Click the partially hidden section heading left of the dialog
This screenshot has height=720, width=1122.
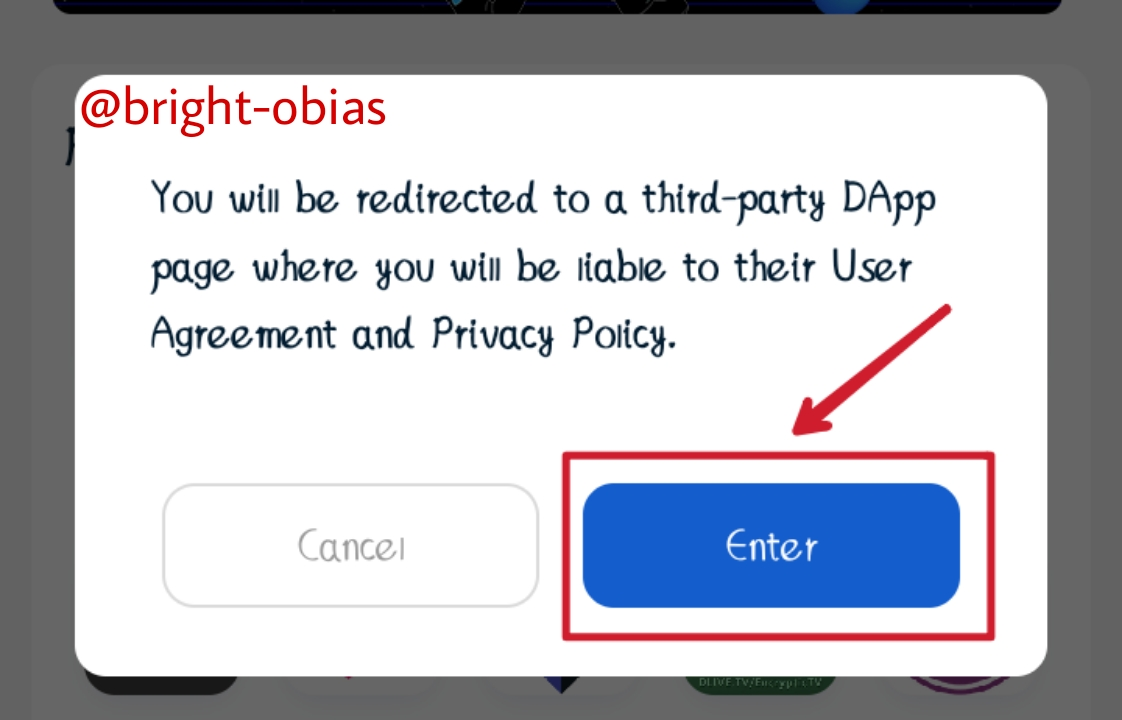[x=69, y=147]
